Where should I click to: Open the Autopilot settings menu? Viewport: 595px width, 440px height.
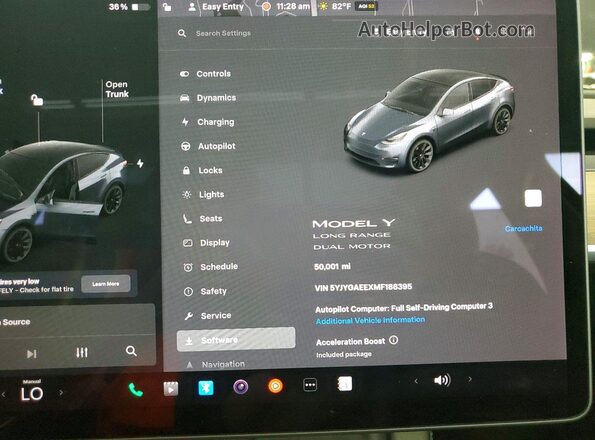[x=208, y=146]
